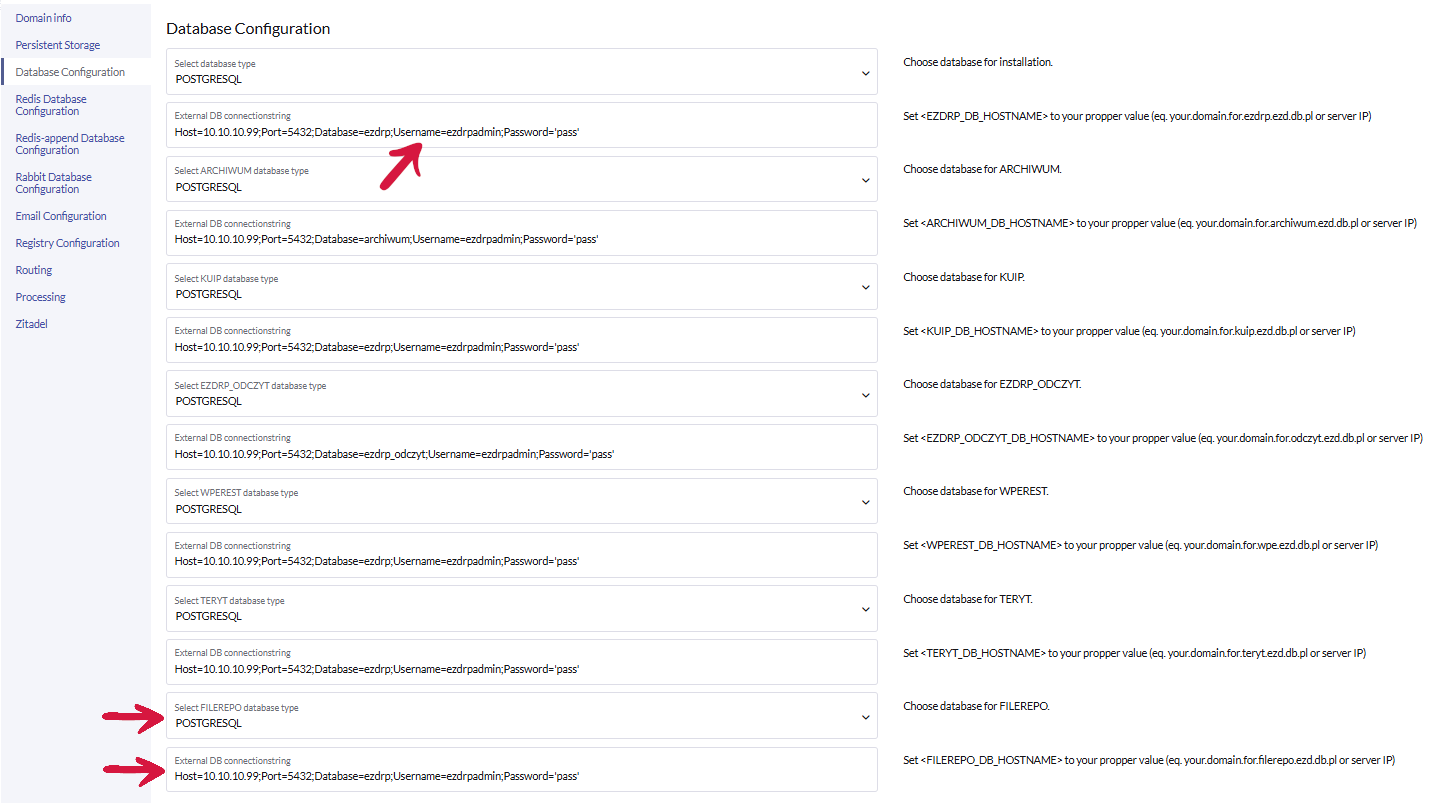This screenshot has height=803, width=1440.
Task: Select Processing in the sidebar
Action: point(40,297)
